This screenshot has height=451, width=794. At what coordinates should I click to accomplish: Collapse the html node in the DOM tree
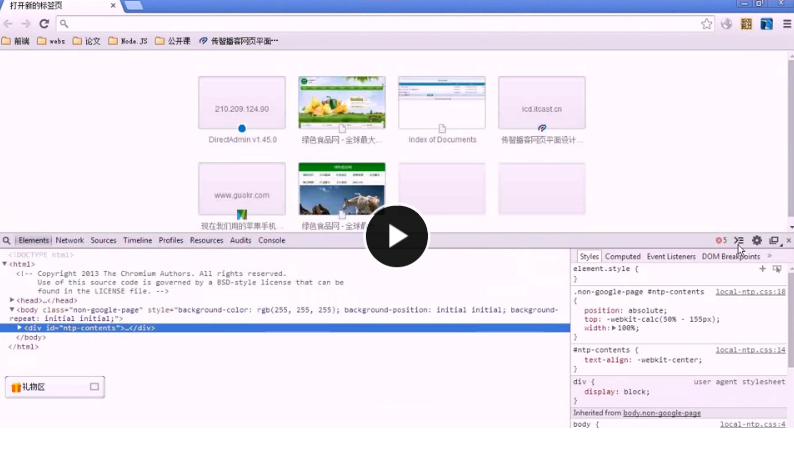(x=5, y=264)
